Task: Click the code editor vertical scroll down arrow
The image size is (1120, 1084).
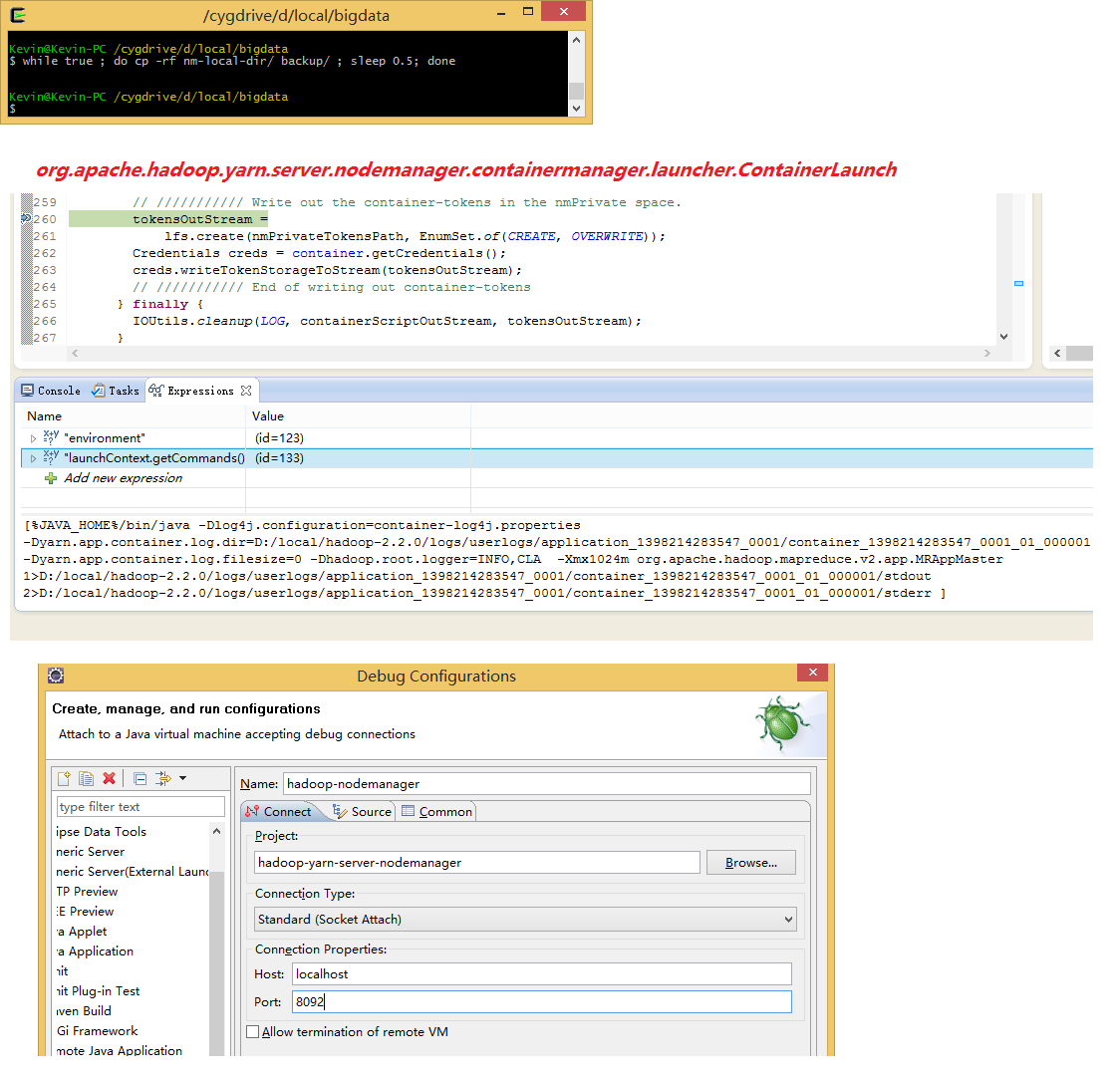Action: (1003, 337)
